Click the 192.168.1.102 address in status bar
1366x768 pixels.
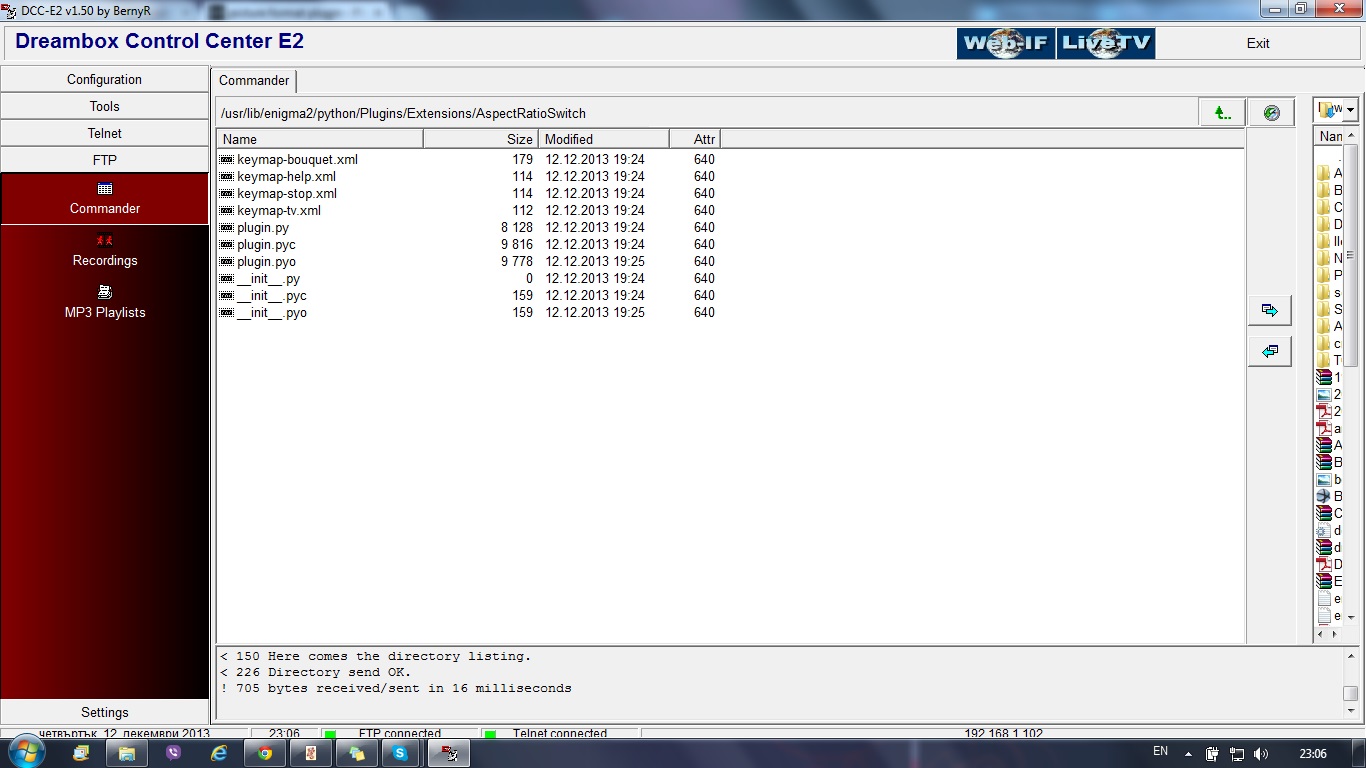(1003, 733)
